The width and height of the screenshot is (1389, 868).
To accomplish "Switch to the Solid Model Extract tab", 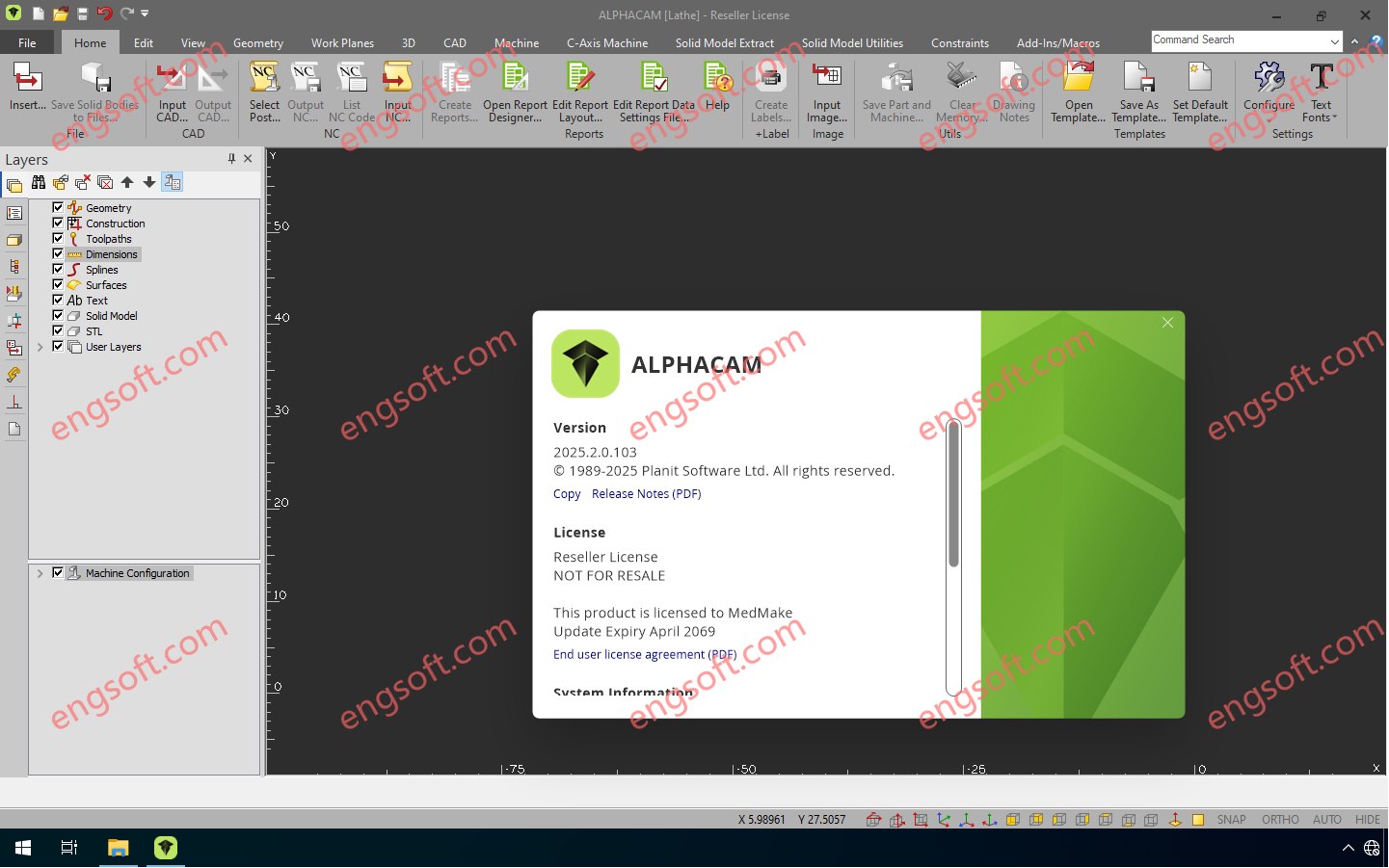I will tap(725, 42).
